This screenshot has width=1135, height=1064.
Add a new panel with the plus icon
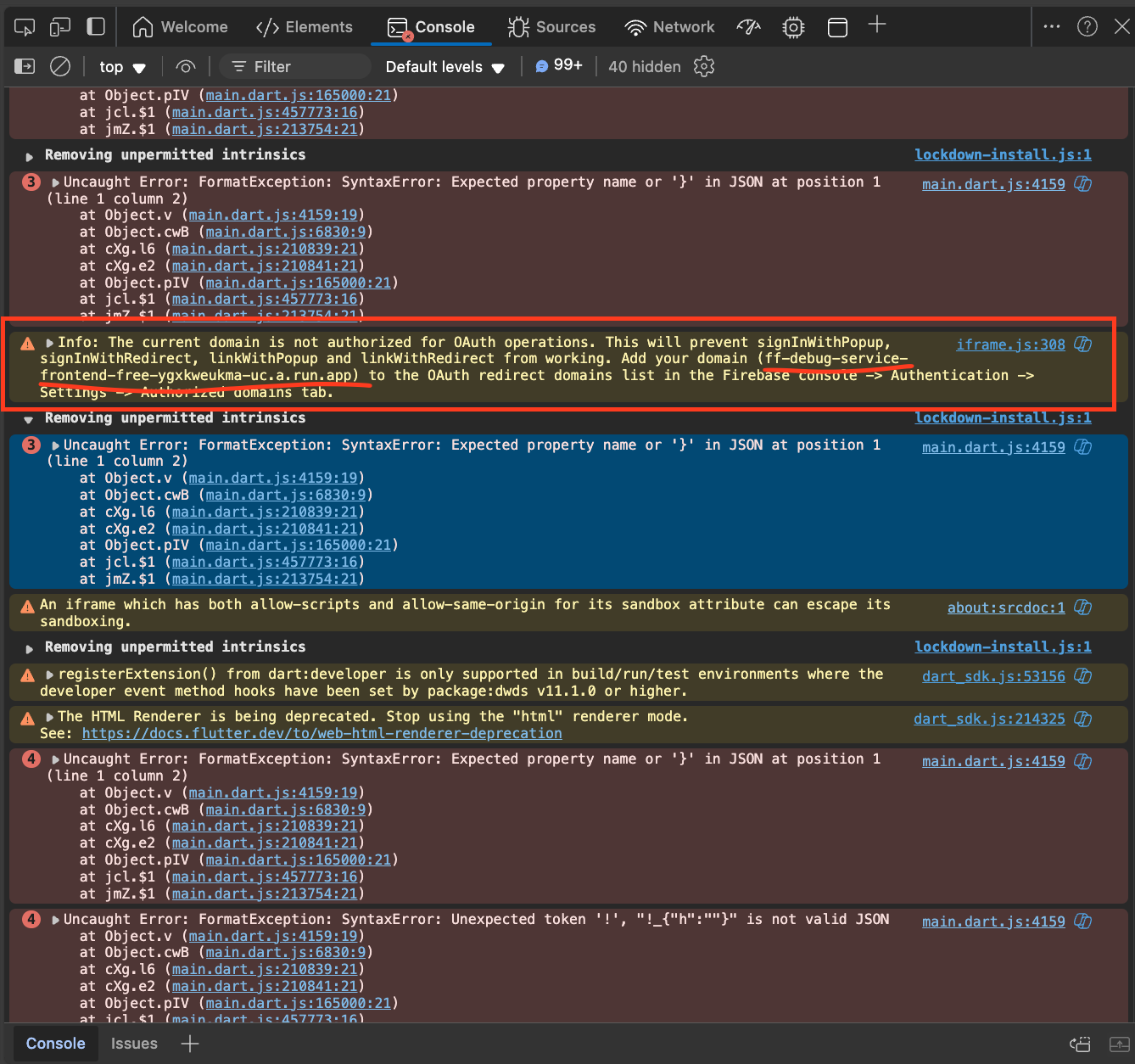pos(877,26)
